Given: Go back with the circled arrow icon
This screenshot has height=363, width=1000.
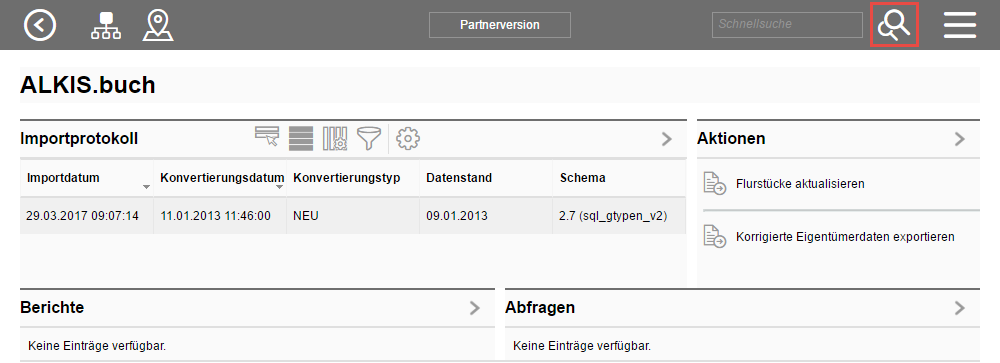Looking at the screenshot, I should point(40,25).
